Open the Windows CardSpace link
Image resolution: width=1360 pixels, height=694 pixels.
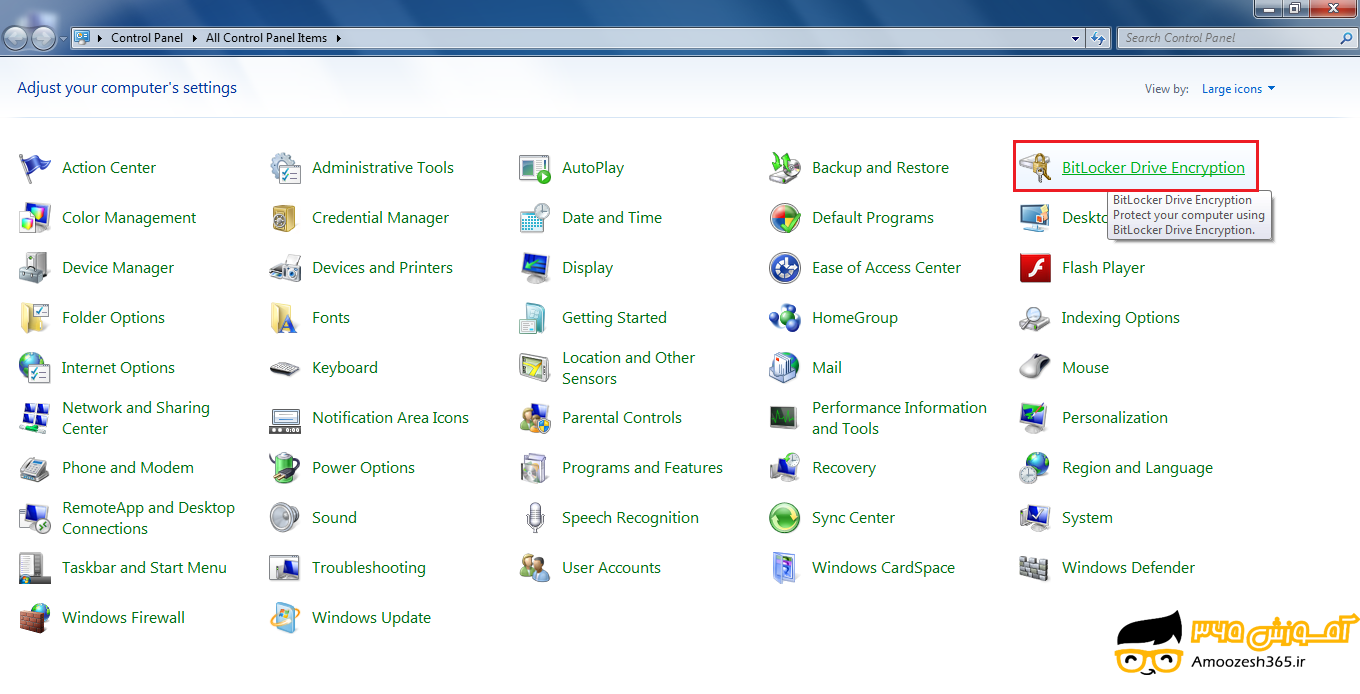click(x=883, y=568)
